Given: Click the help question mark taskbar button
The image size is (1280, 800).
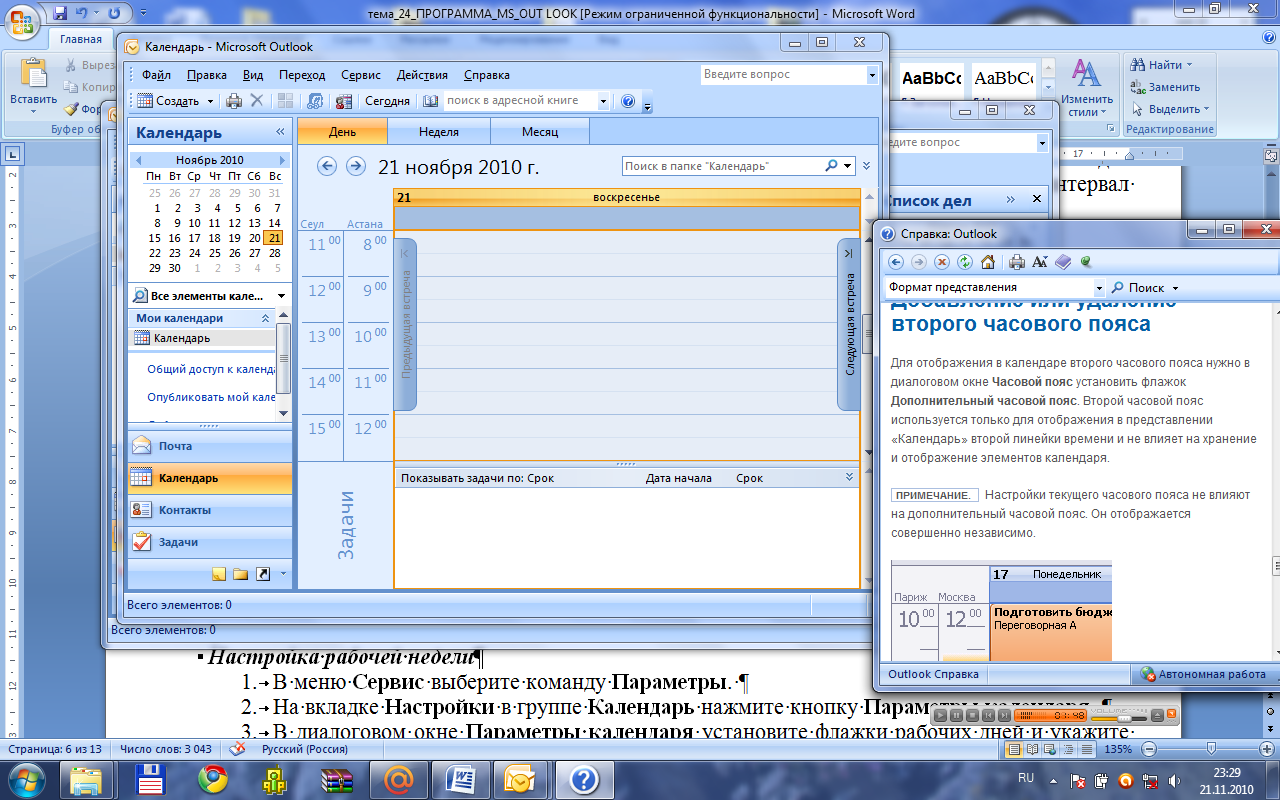Looking at the screenshot, I should coord(584,778).
